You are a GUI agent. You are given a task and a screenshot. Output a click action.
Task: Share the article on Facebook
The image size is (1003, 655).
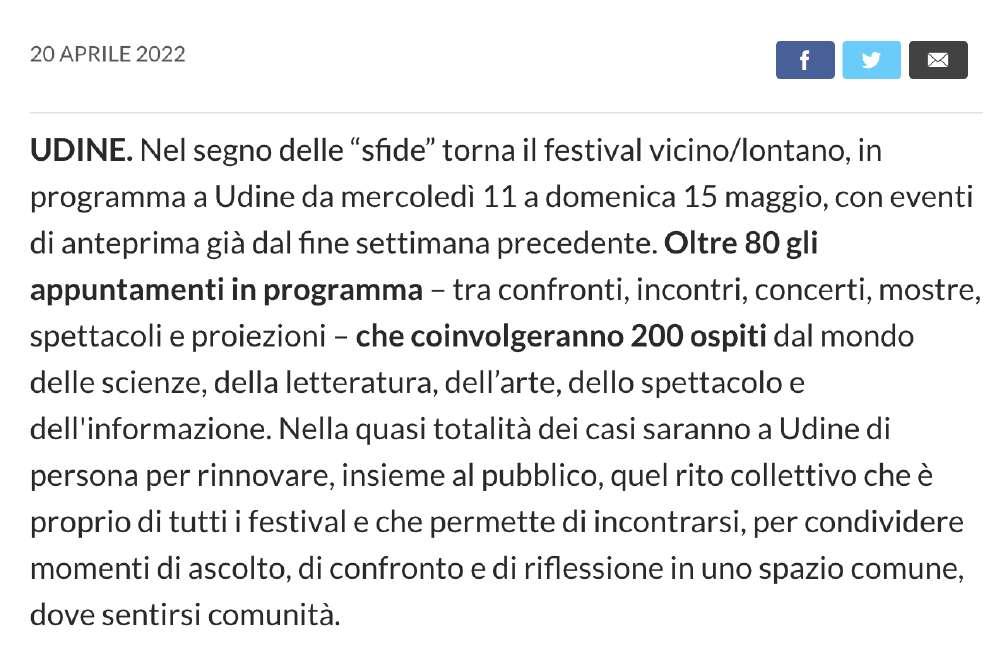pos(805,60)
